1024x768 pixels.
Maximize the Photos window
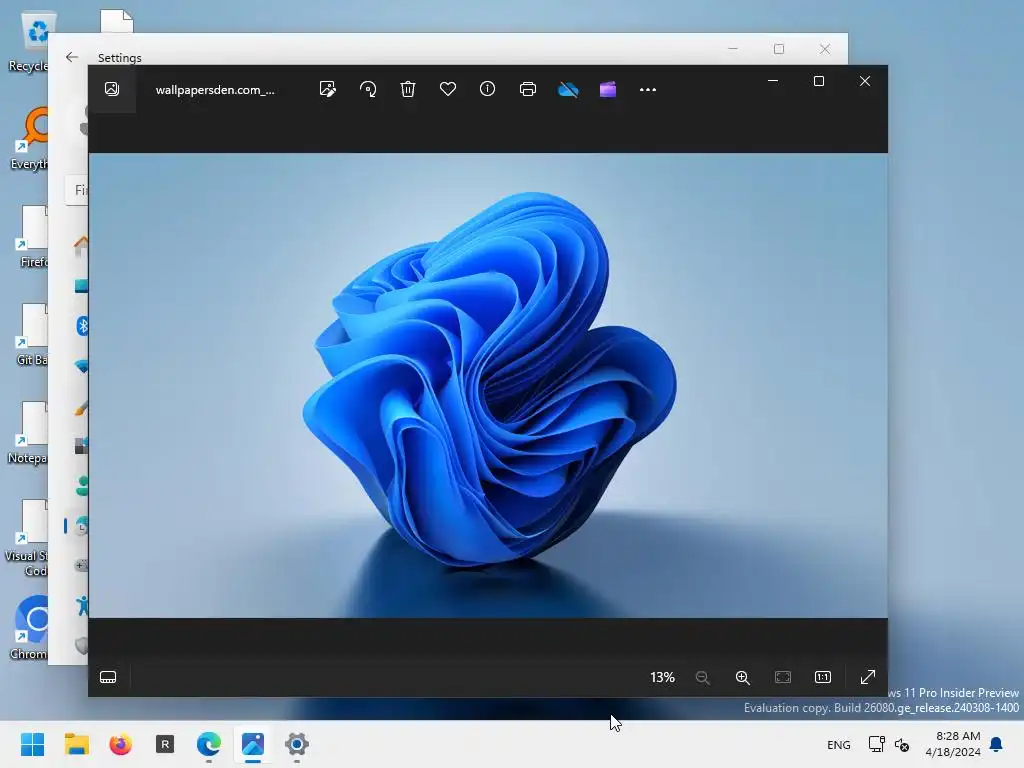pos(819,81)
